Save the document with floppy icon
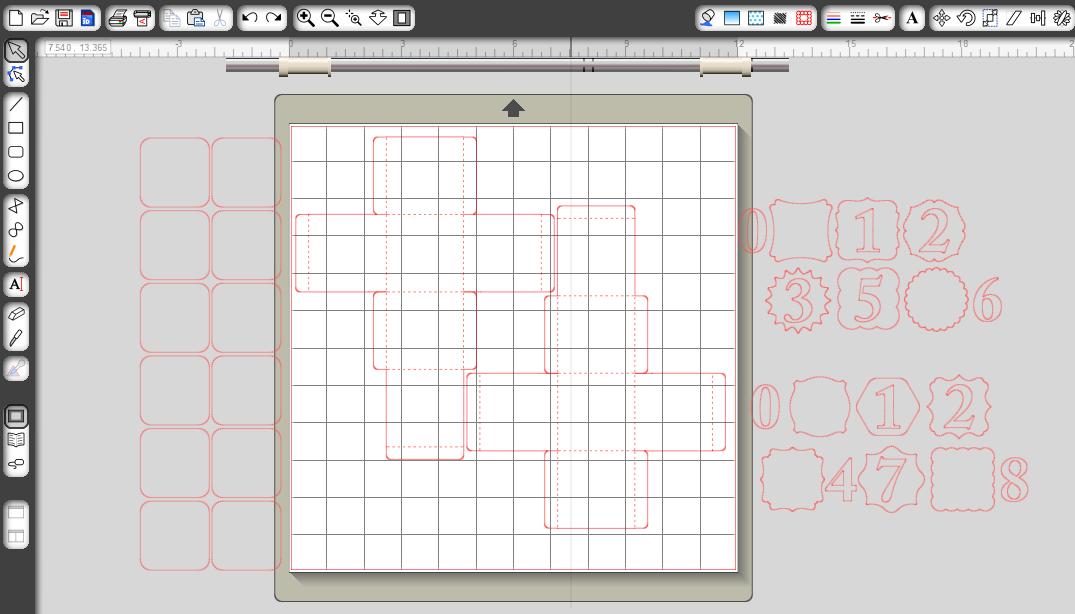The image size is (1075, 614). point(64,18)
